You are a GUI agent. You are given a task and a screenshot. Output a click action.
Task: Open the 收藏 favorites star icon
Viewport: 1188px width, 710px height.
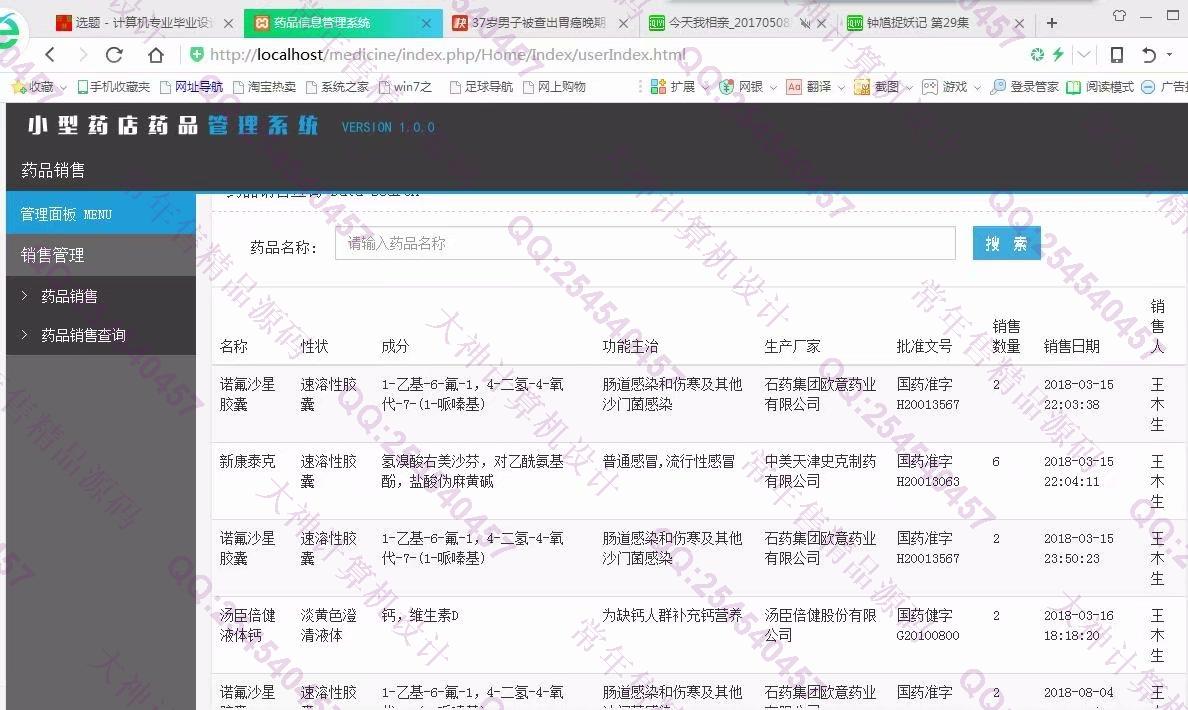click(19, 87)
